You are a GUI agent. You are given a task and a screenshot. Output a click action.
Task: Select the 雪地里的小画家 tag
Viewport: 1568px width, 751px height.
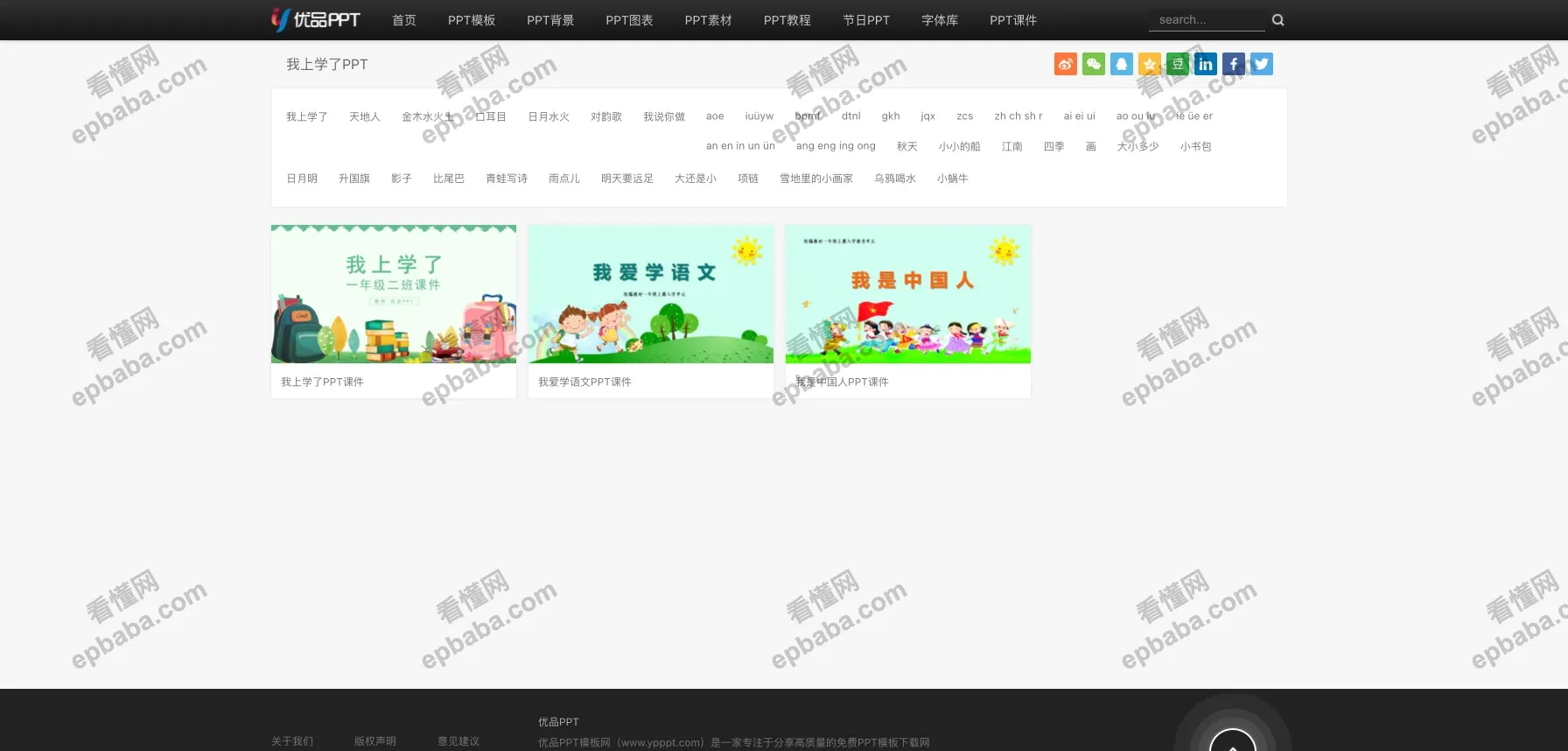tap(816, 179)
